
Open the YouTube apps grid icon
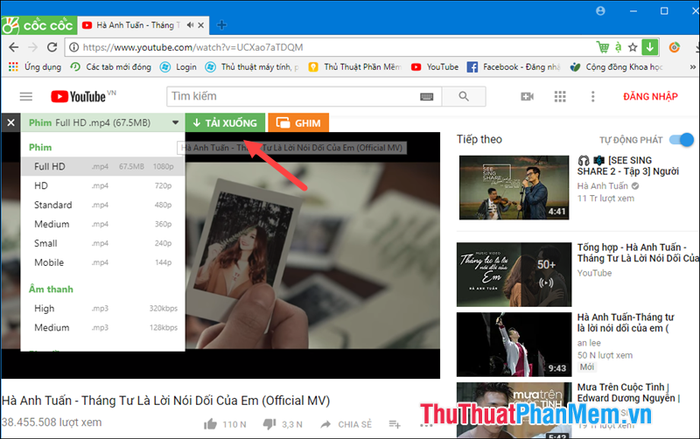pos(560,96)
